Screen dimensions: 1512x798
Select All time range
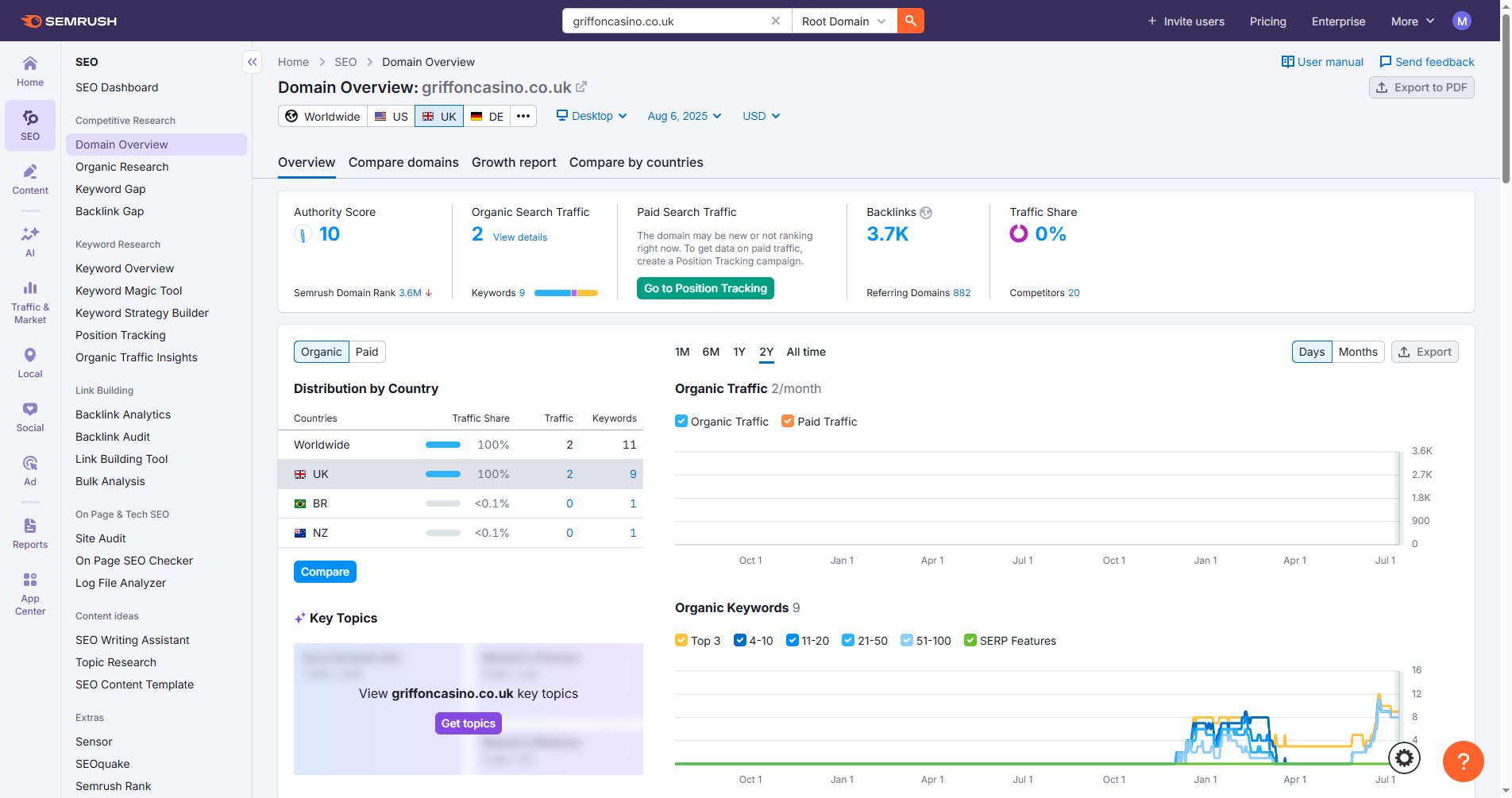[806, 352]
